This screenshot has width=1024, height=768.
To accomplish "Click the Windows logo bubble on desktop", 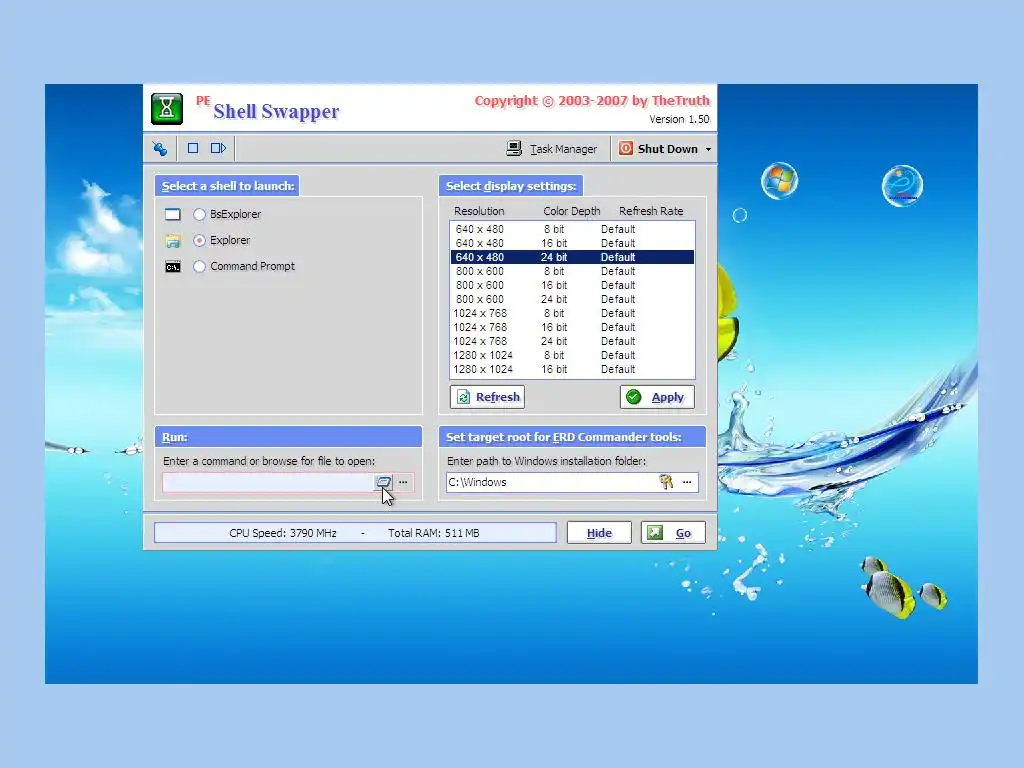I will click(x=779, y=180).
